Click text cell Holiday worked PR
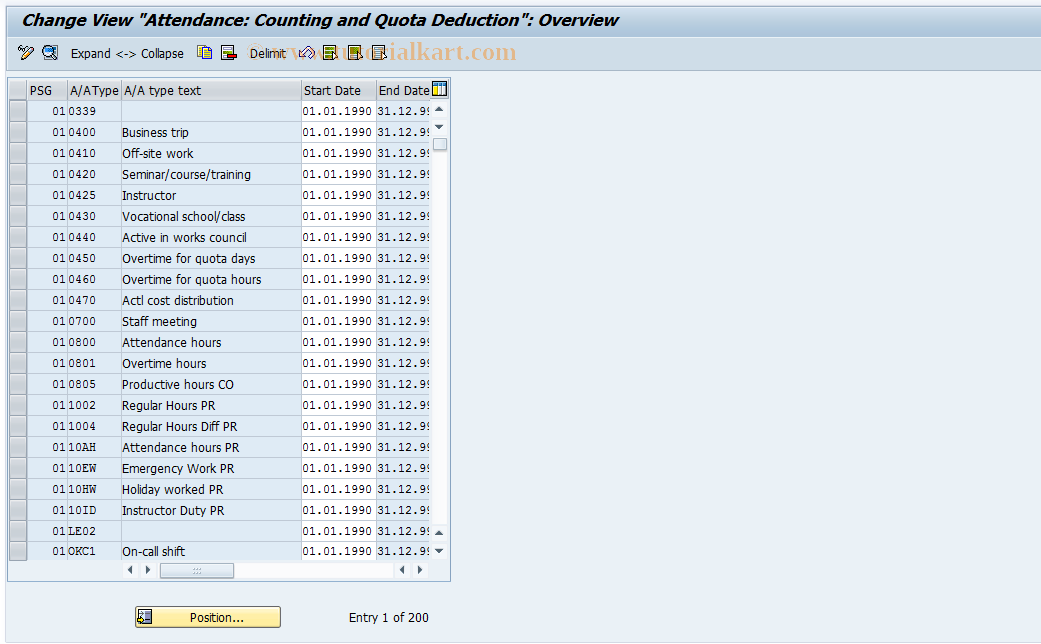 point(211,490)
